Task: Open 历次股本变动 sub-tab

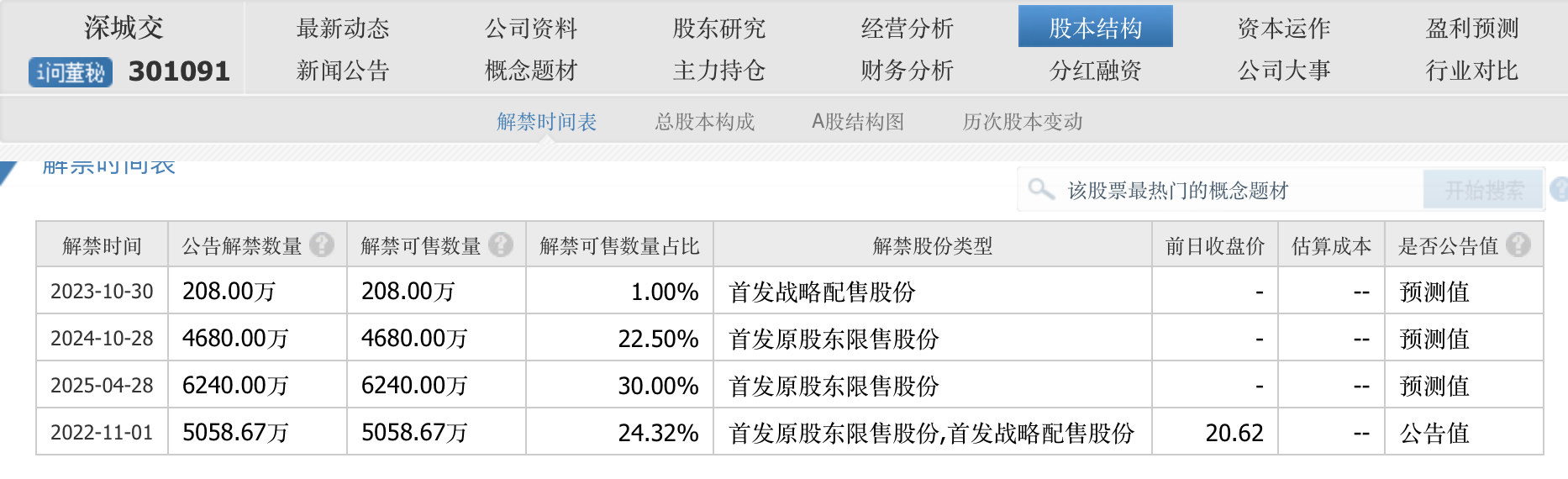Action: click(1023, 122)
